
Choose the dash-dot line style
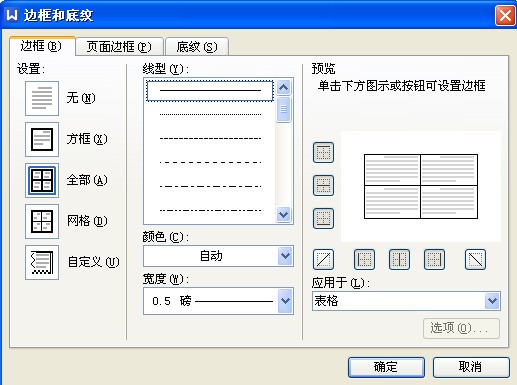210,186
